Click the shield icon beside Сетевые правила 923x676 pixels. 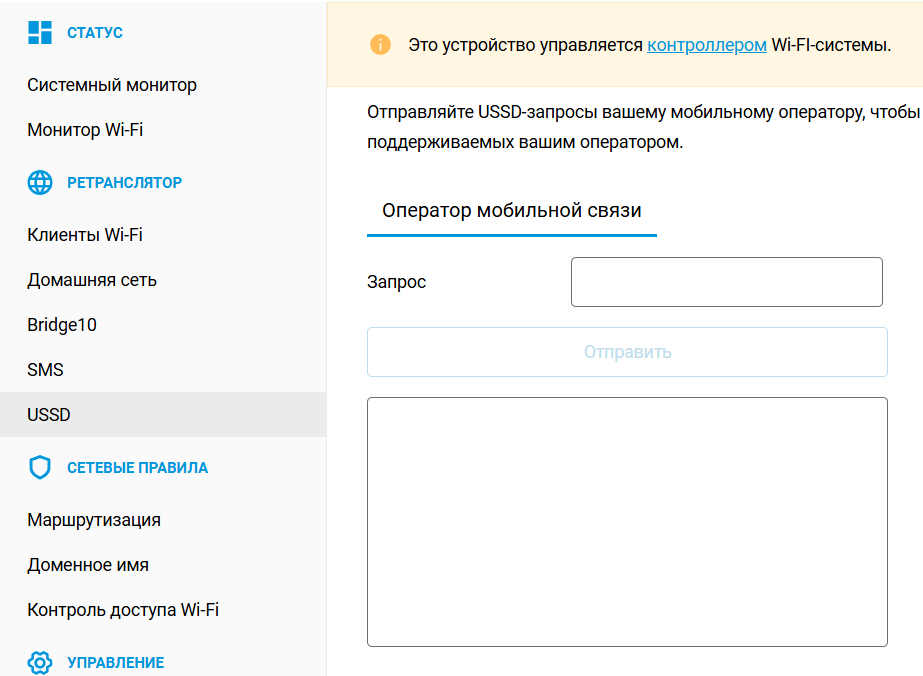coord(38,467)
